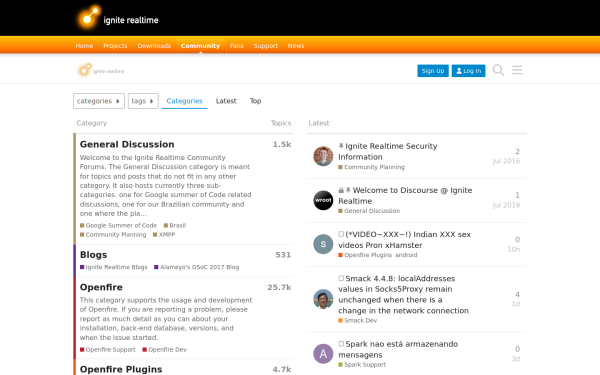Click the Smack Dev category tag

(357, 321)
